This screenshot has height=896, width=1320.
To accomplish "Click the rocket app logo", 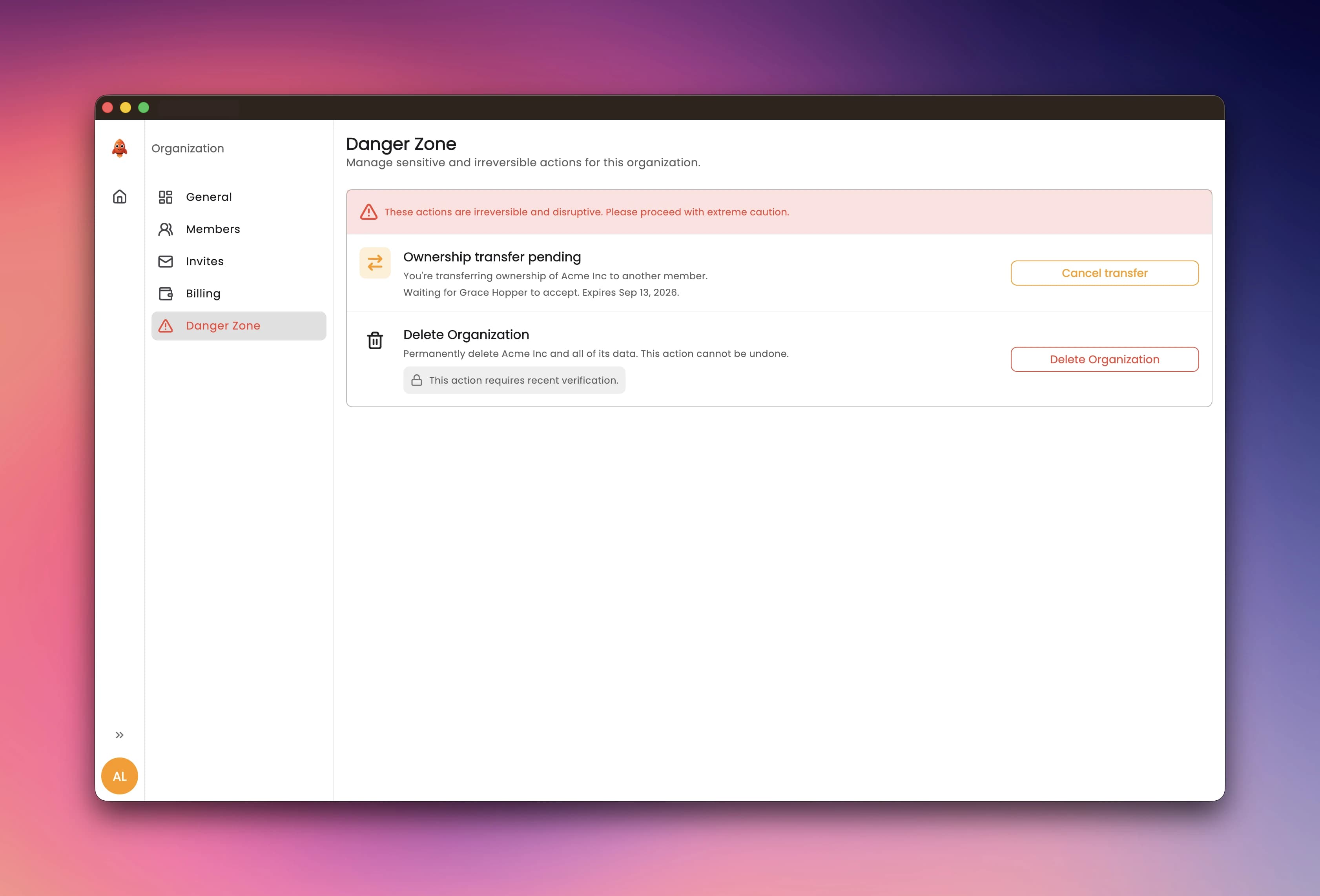I will (x=119, y=148).
